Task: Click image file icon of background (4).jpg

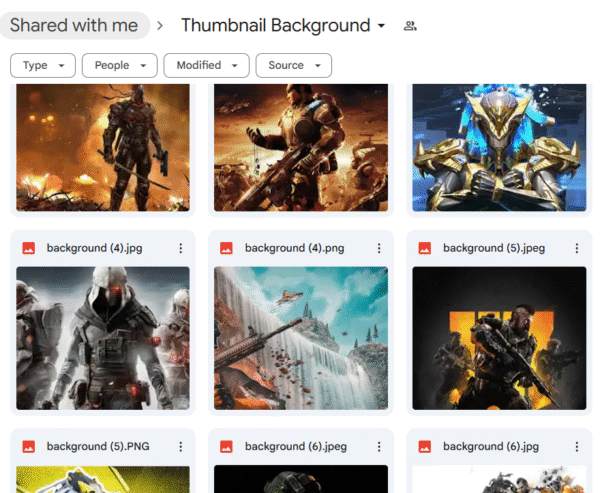Action: (29, 248)
